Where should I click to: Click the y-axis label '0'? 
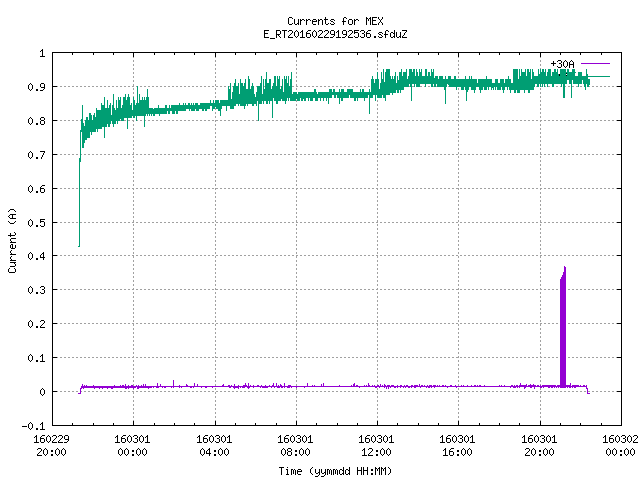(x=42, y=392)
